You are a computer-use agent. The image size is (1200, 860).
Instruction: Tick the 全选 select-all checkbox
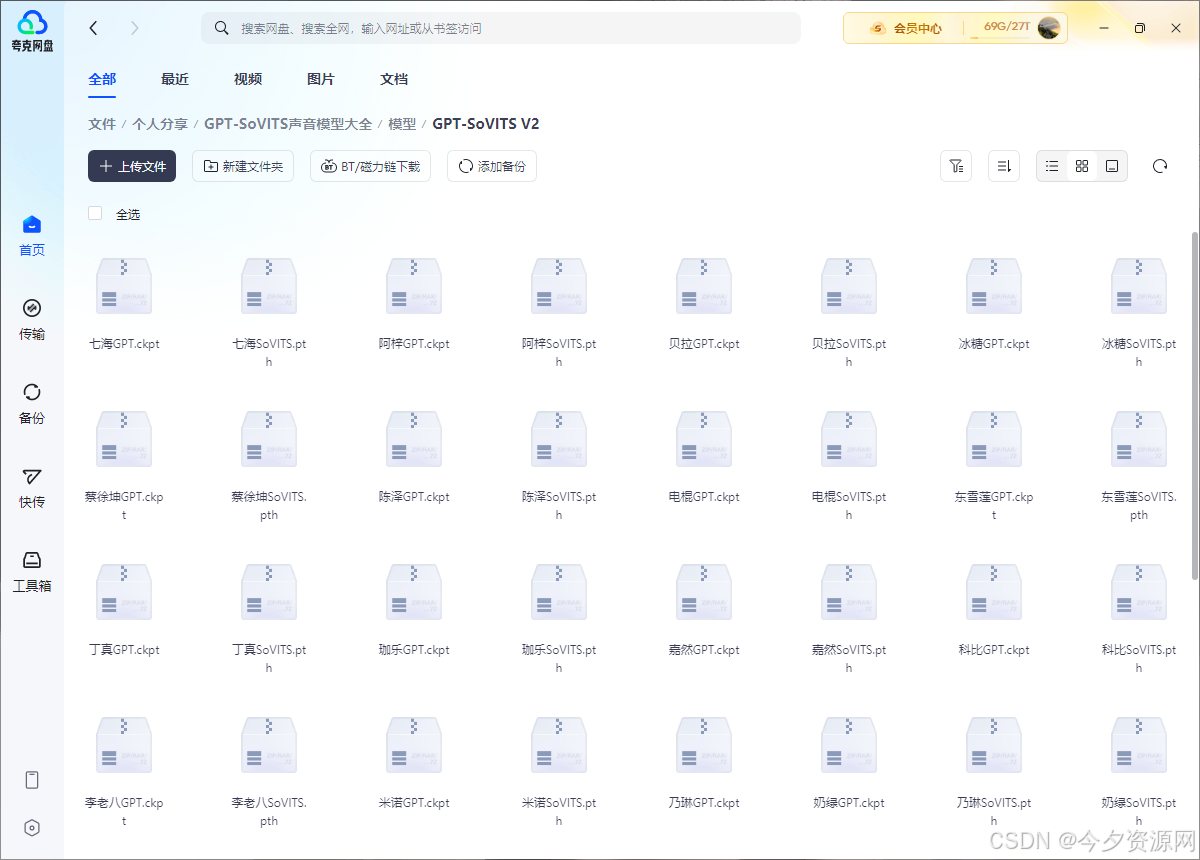pos(95,213)
